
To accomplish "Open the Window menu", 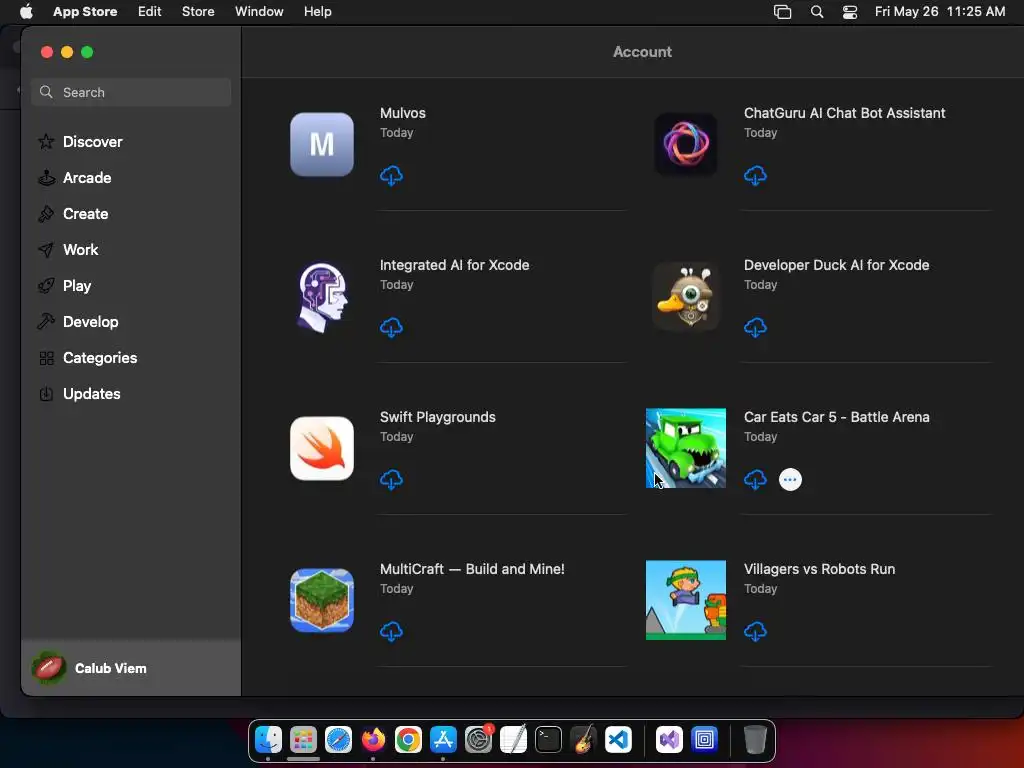I will pos(259,11).
